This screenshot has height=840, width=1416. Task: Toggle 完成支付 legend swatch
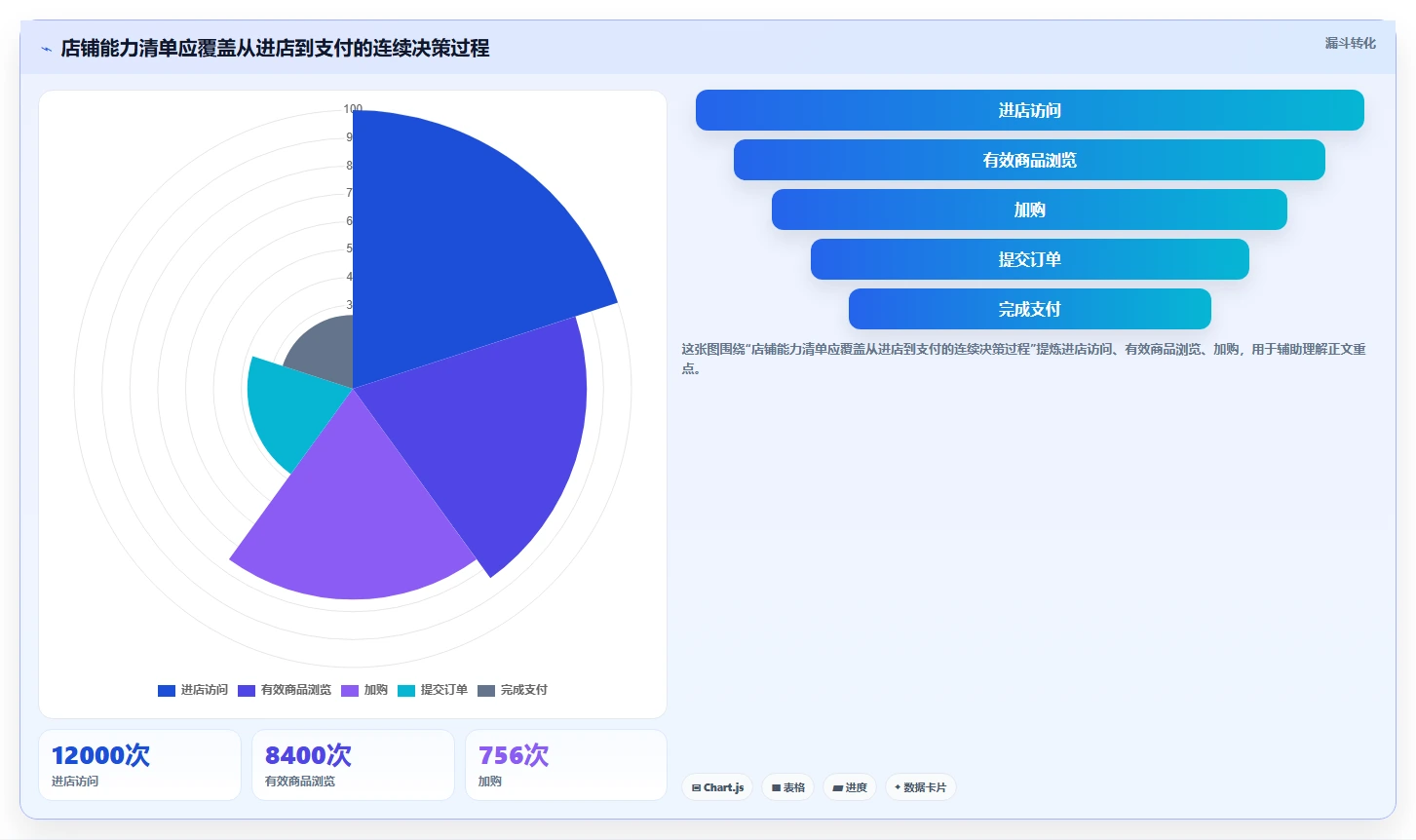click(x=486, y=690)
